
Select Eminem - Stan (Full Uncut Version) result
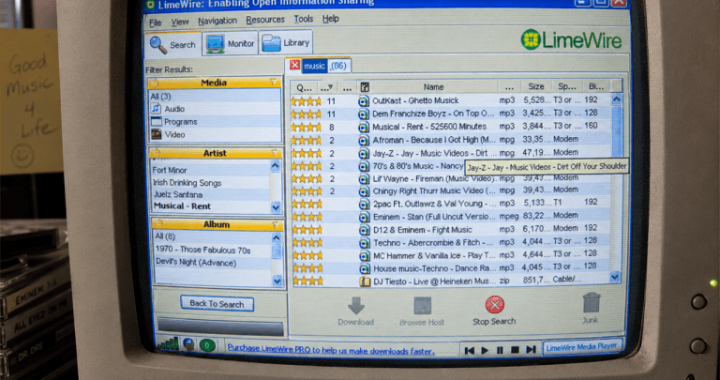pos(451,217)
